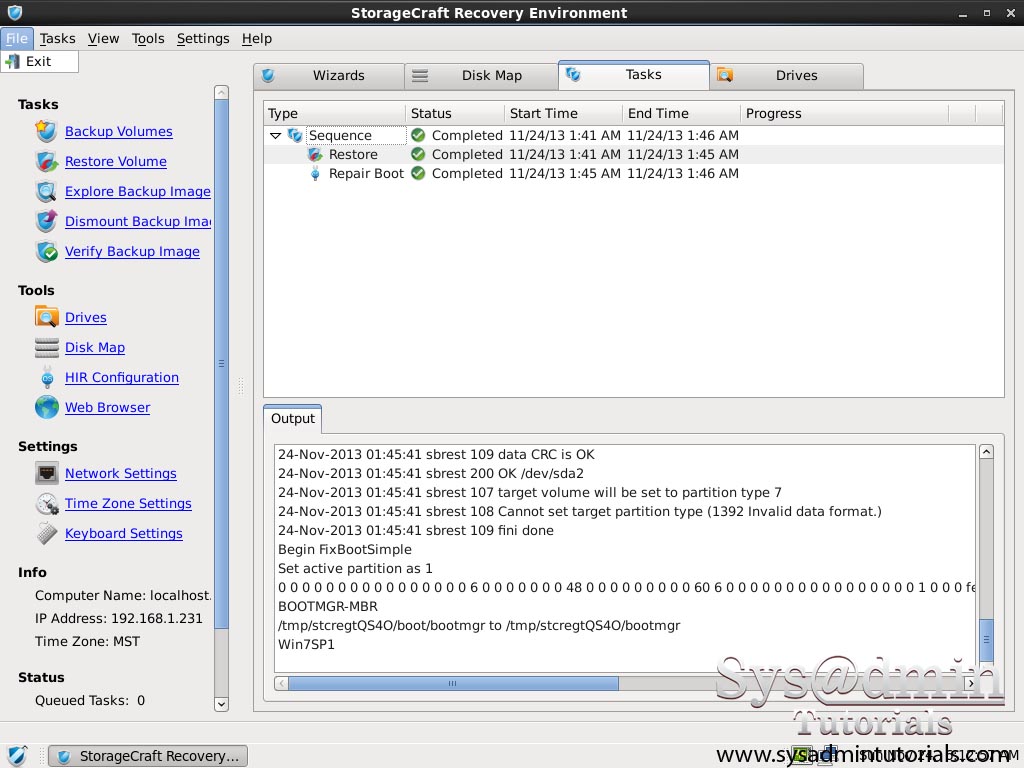Click the HIR Configuration plug icon
1024x768 pixels.
click(x=46, y=377)
